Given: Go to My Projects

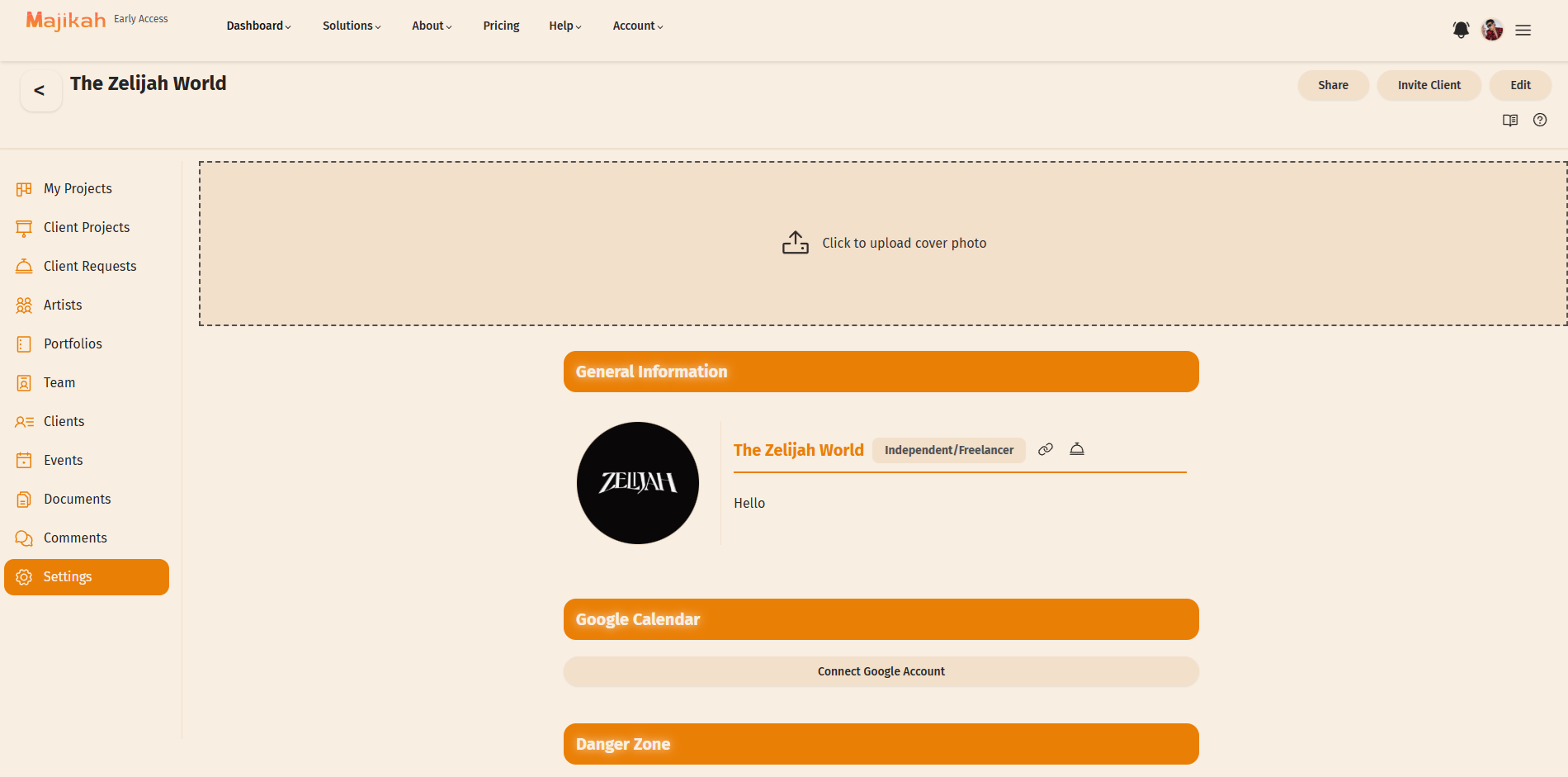Looking at the screenshot, I should pos(87,189).
